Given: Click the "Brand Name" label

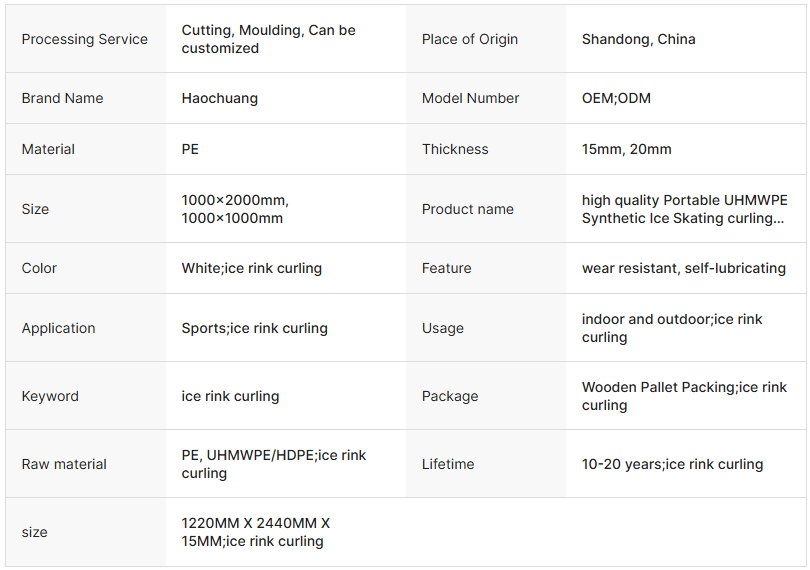Looking at the screenshot, I should pos(62,98).
